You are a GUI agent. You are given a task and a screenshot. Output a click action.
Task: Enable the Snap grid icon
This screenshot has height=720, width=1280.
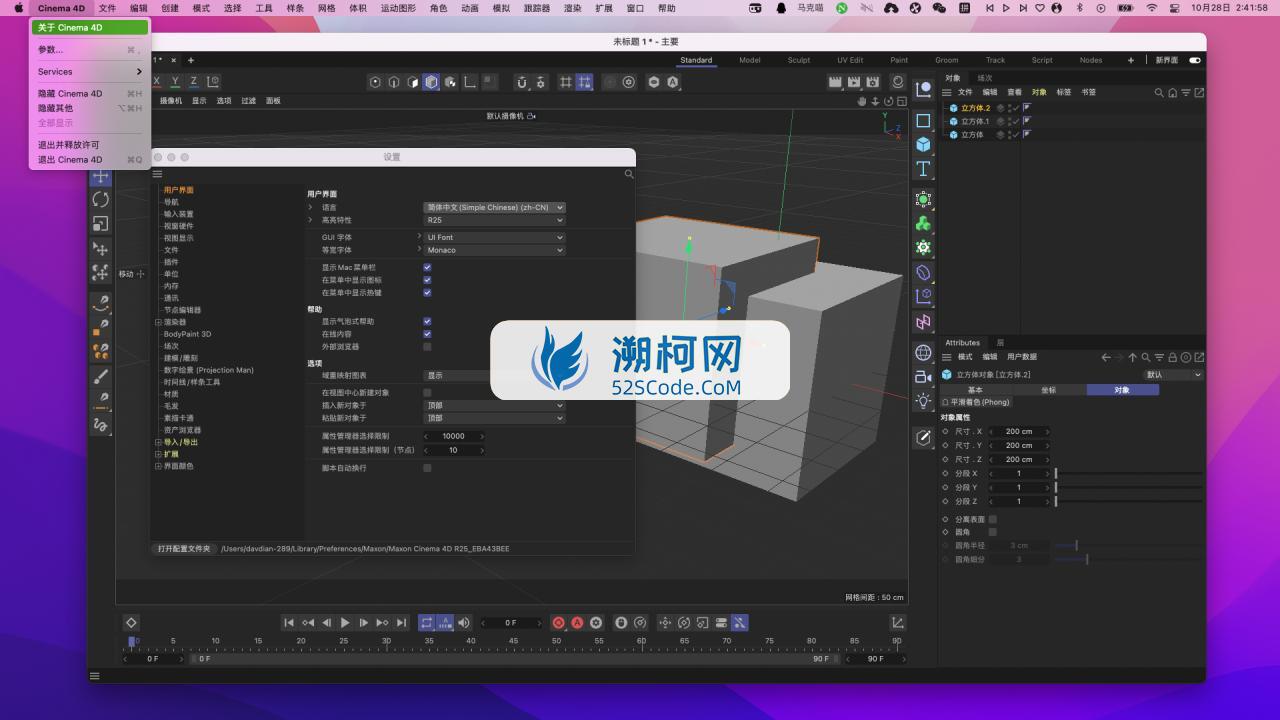565,82
